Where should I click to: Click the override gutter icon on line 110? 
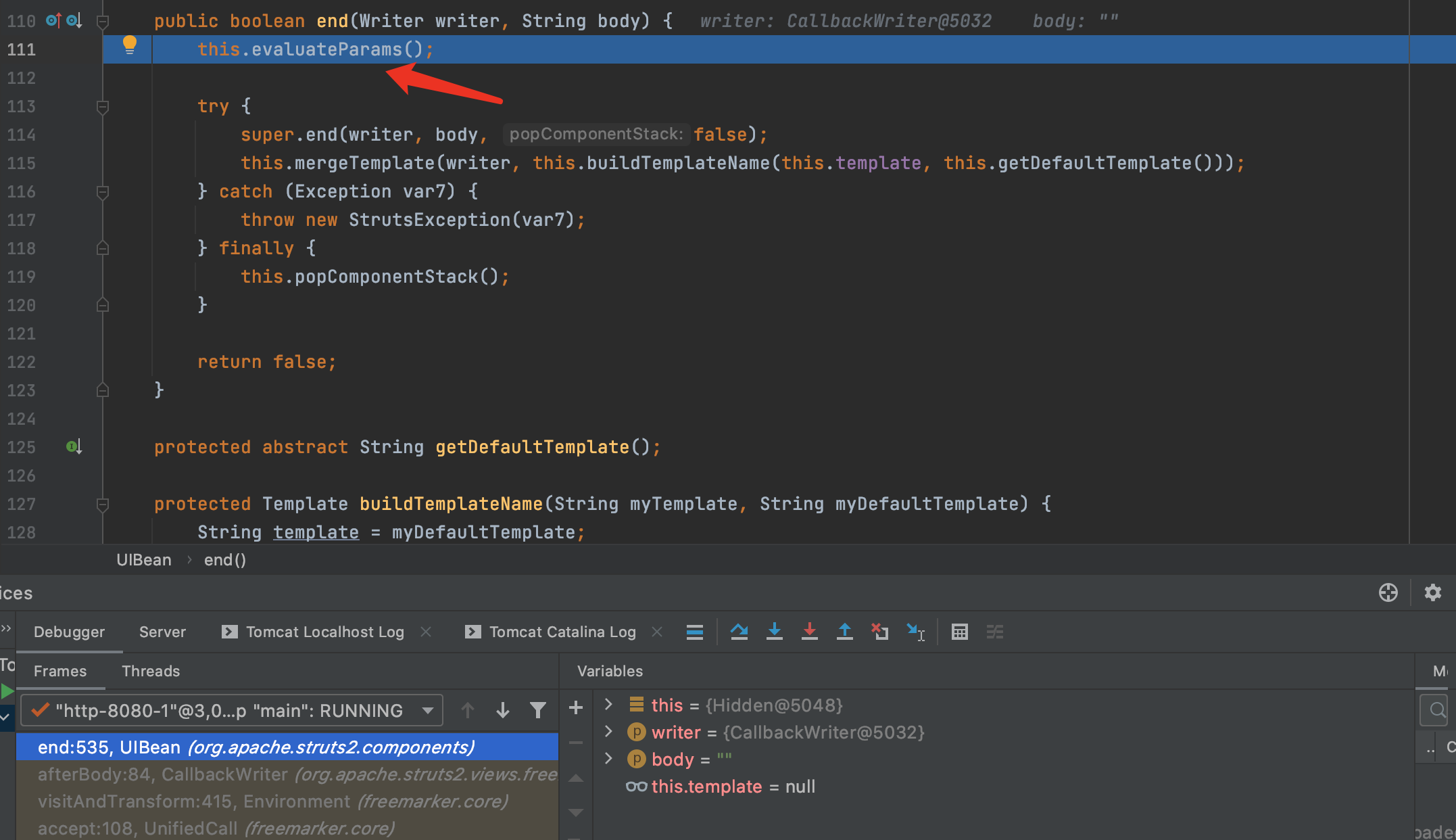click(53, 20)
